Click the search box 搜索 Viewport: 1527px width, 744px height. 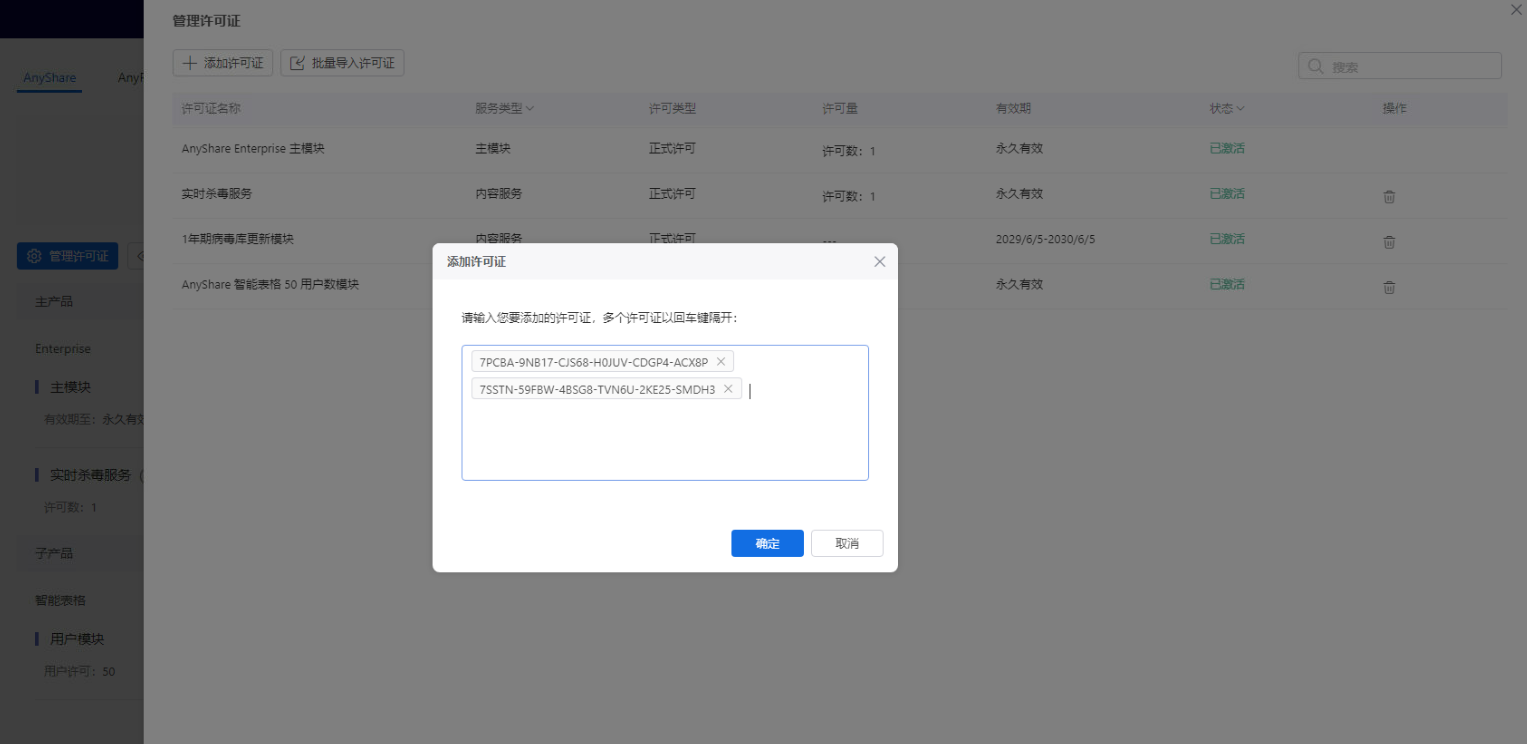[1400, 66]
